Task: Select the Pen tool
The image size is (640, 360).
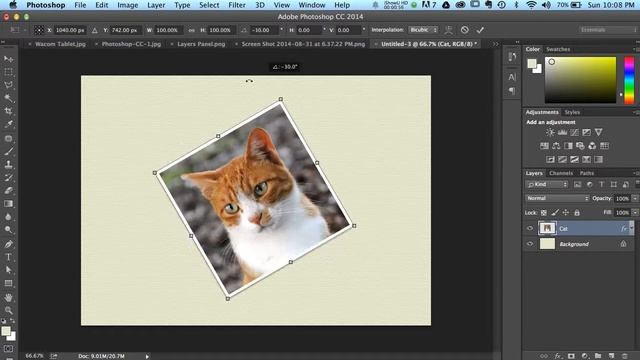Action: pyautogui.click(x=8, y=244)
